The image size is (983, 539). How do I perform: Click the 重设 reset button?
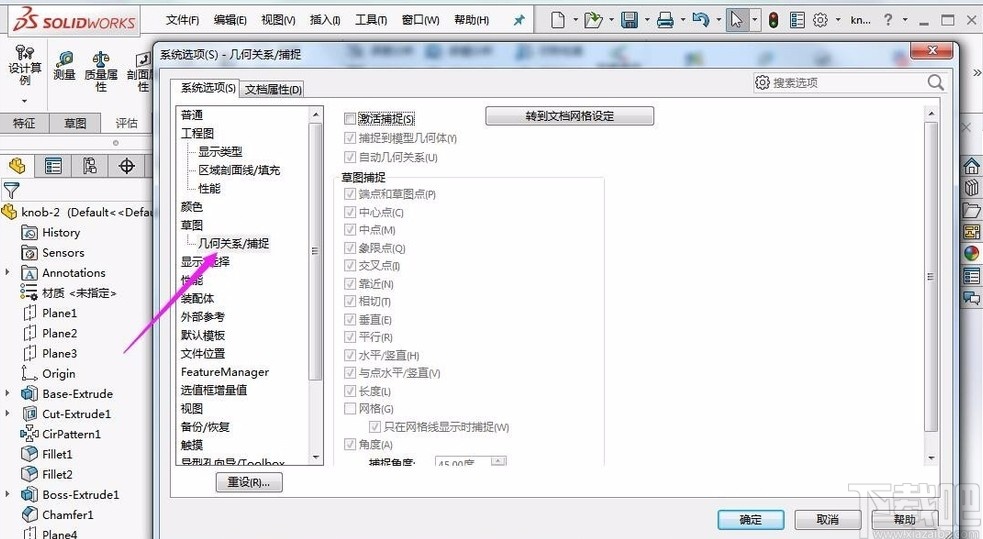pos(249,482)
